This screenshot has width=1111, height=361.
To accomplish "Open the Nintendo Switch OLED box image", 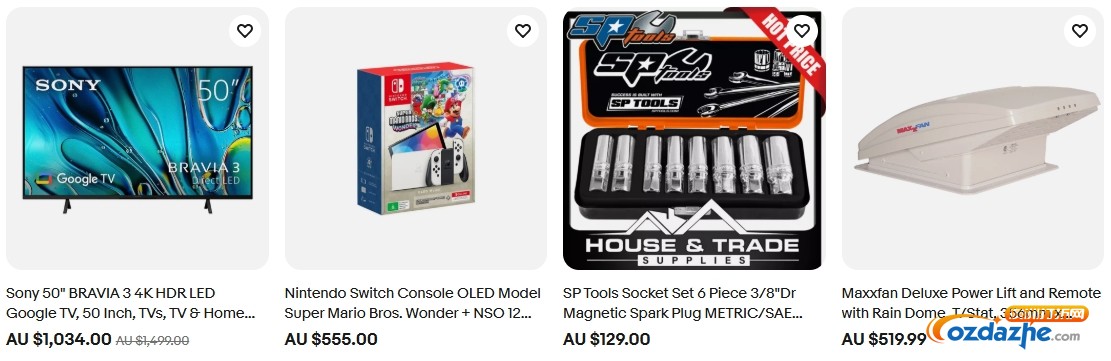I will click(x=415, y=138).
